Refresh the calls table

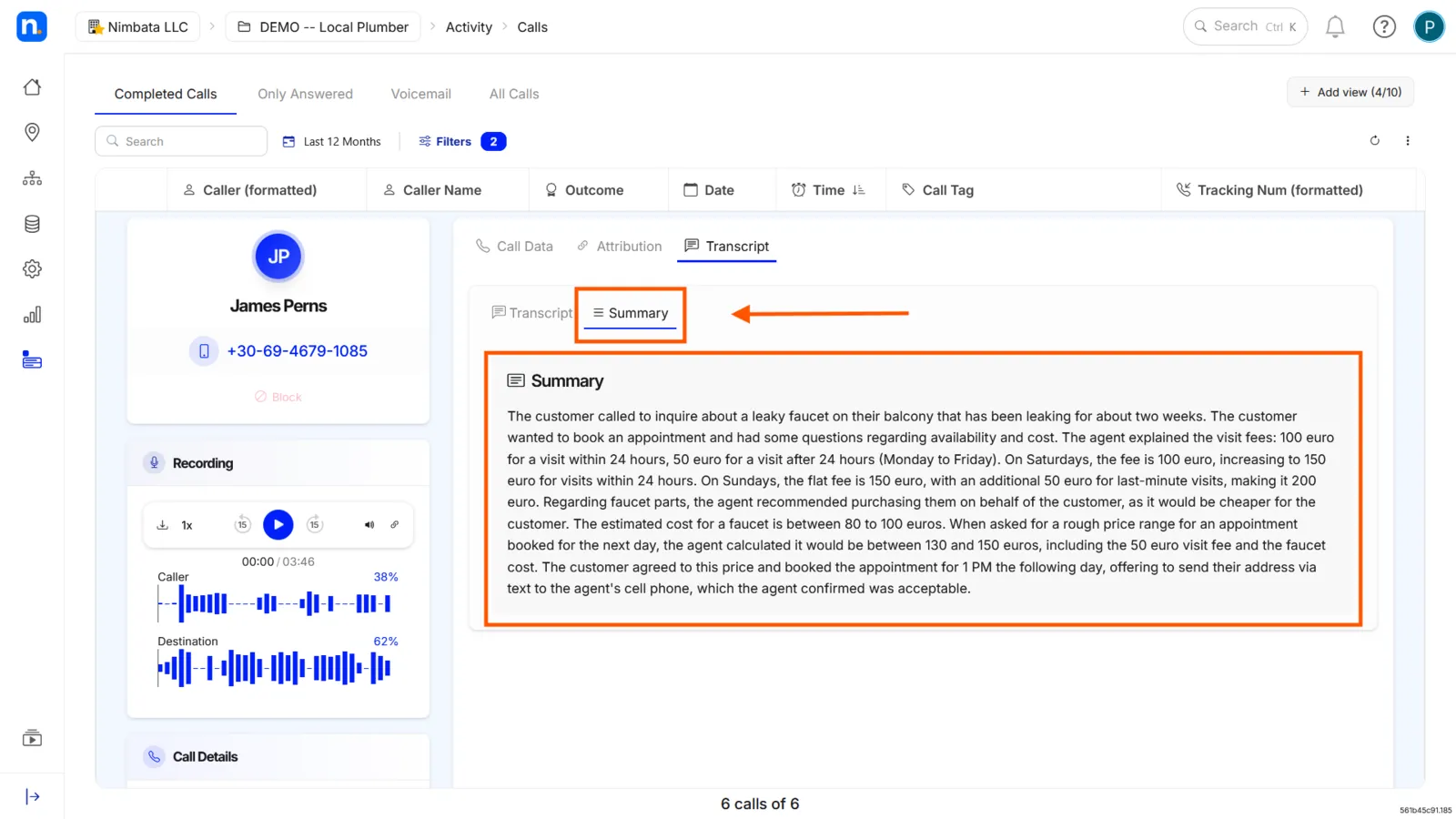pos(1375,141)
